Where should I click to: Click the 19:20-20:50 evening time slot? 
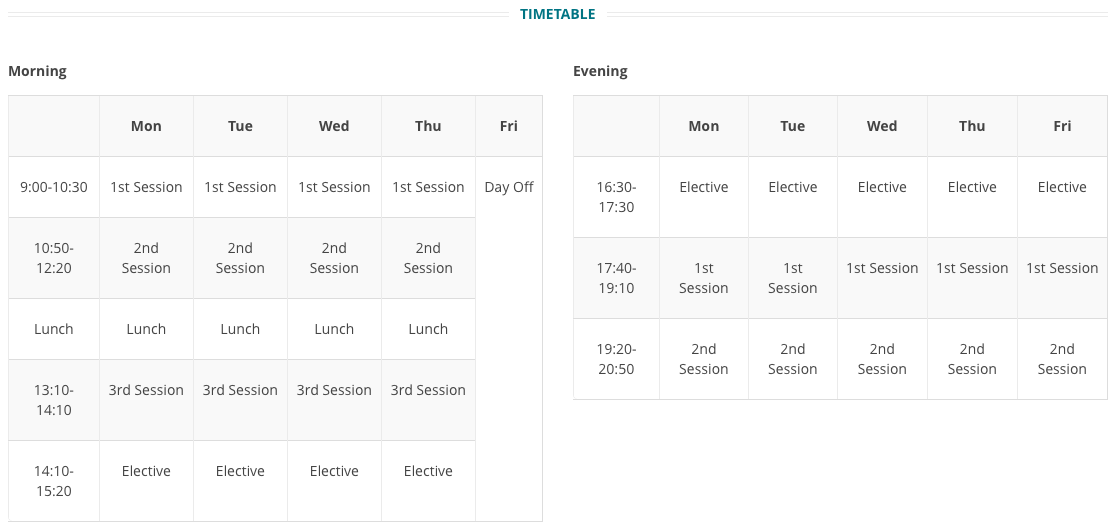point(617,359)
